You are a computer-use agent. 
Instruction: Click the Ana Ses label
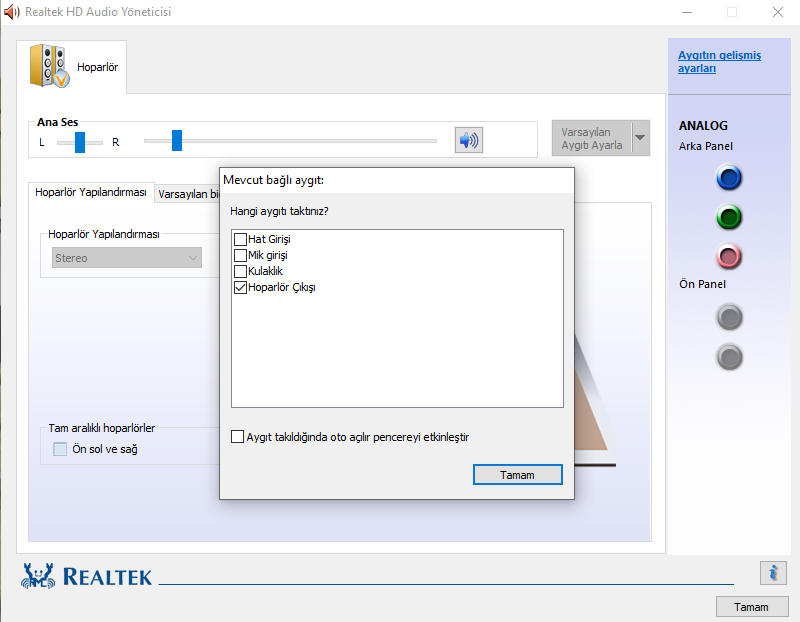(58, 122)
